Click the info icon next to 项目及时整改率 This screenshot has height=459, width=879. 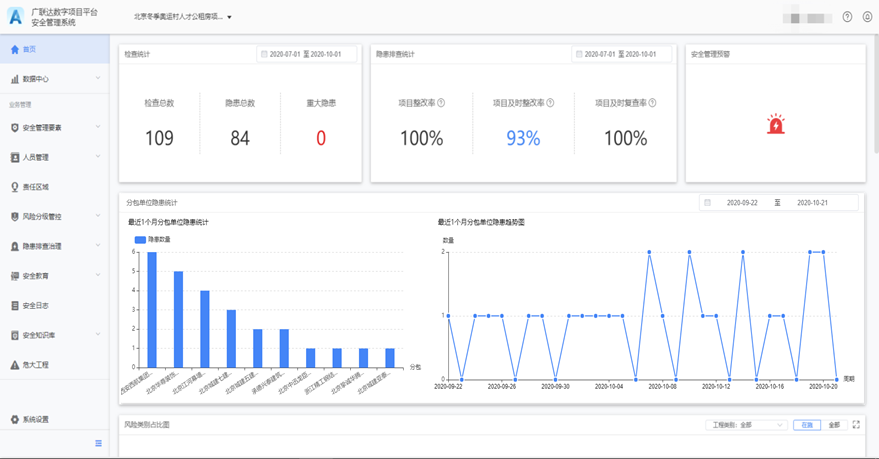[550, 103]
